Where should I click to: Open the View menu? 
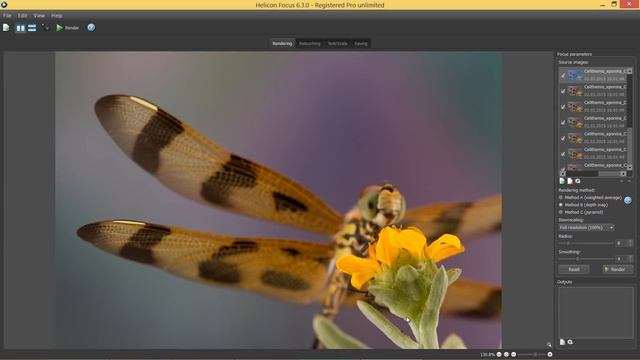tap(39, 16)
